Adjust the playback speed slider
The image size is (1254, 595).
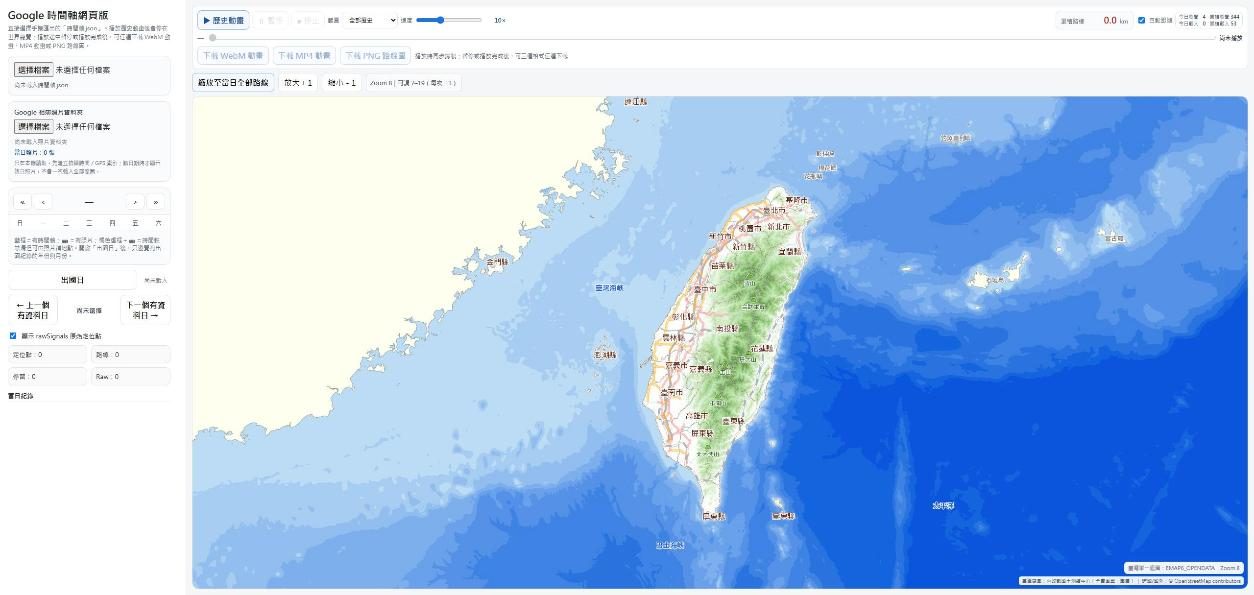tap(448, 20)
